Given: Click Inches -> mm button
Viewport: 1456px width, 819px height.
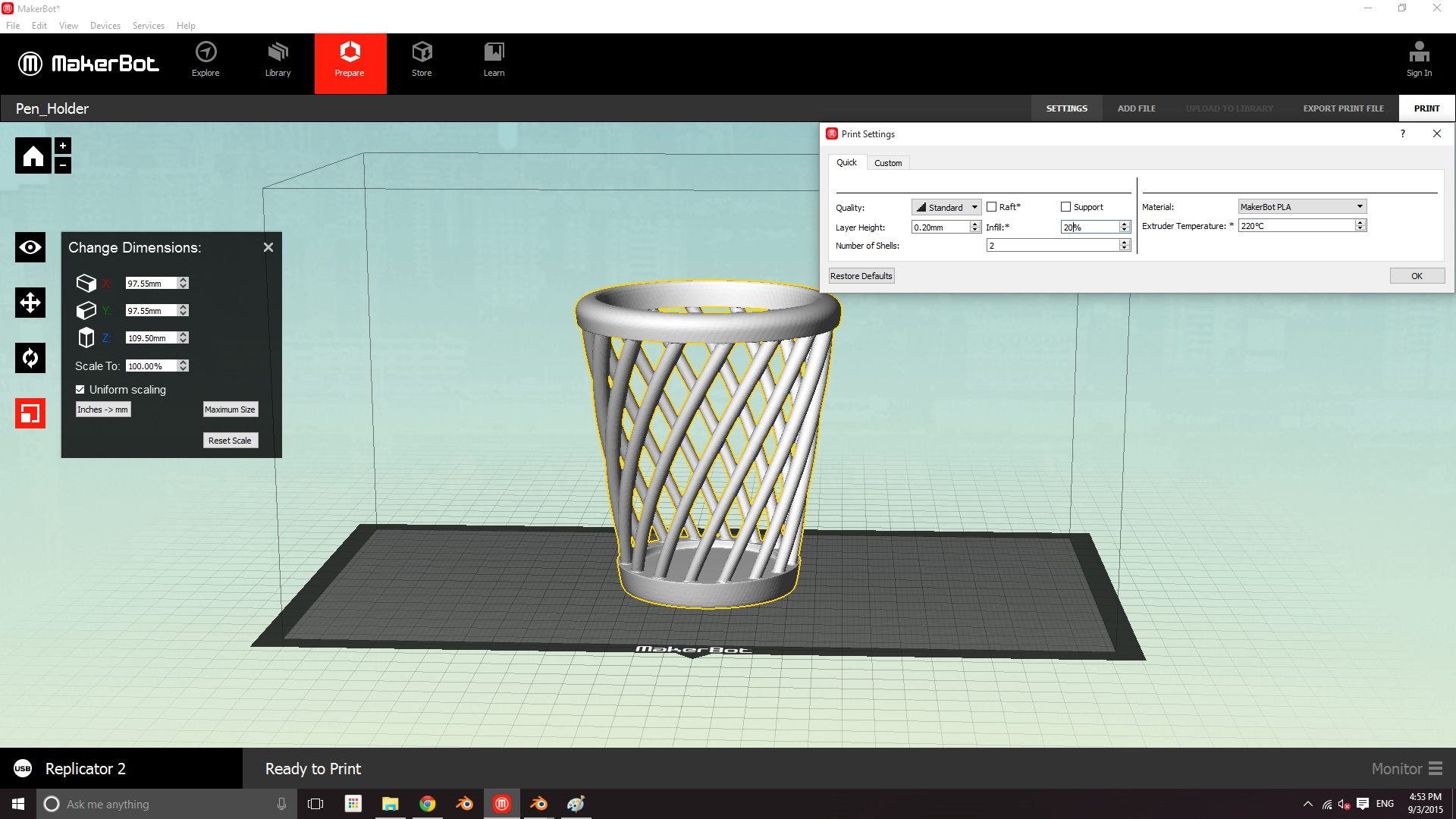Looking at the screenshot, I should pos(102,409).
